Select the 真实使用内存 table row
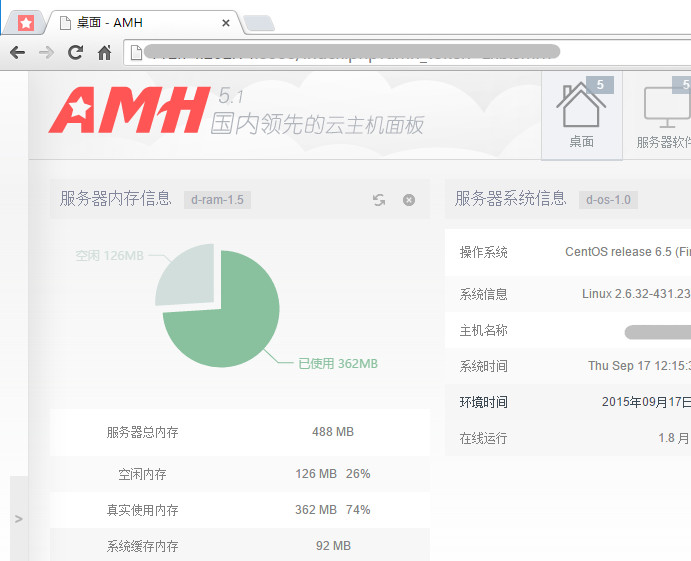 pyautogui.click(x=239, y=510)
